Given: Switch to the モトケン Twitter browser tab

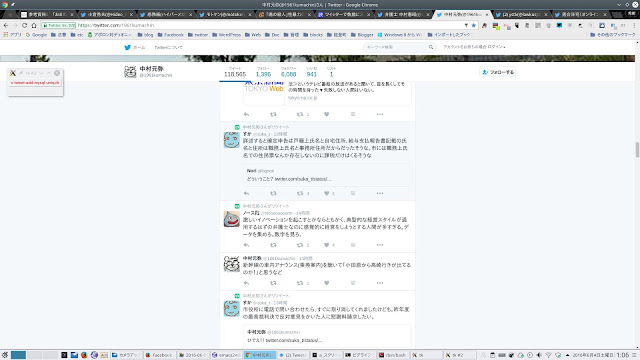Looking at the screenshot, I should [x=225, y=14].
